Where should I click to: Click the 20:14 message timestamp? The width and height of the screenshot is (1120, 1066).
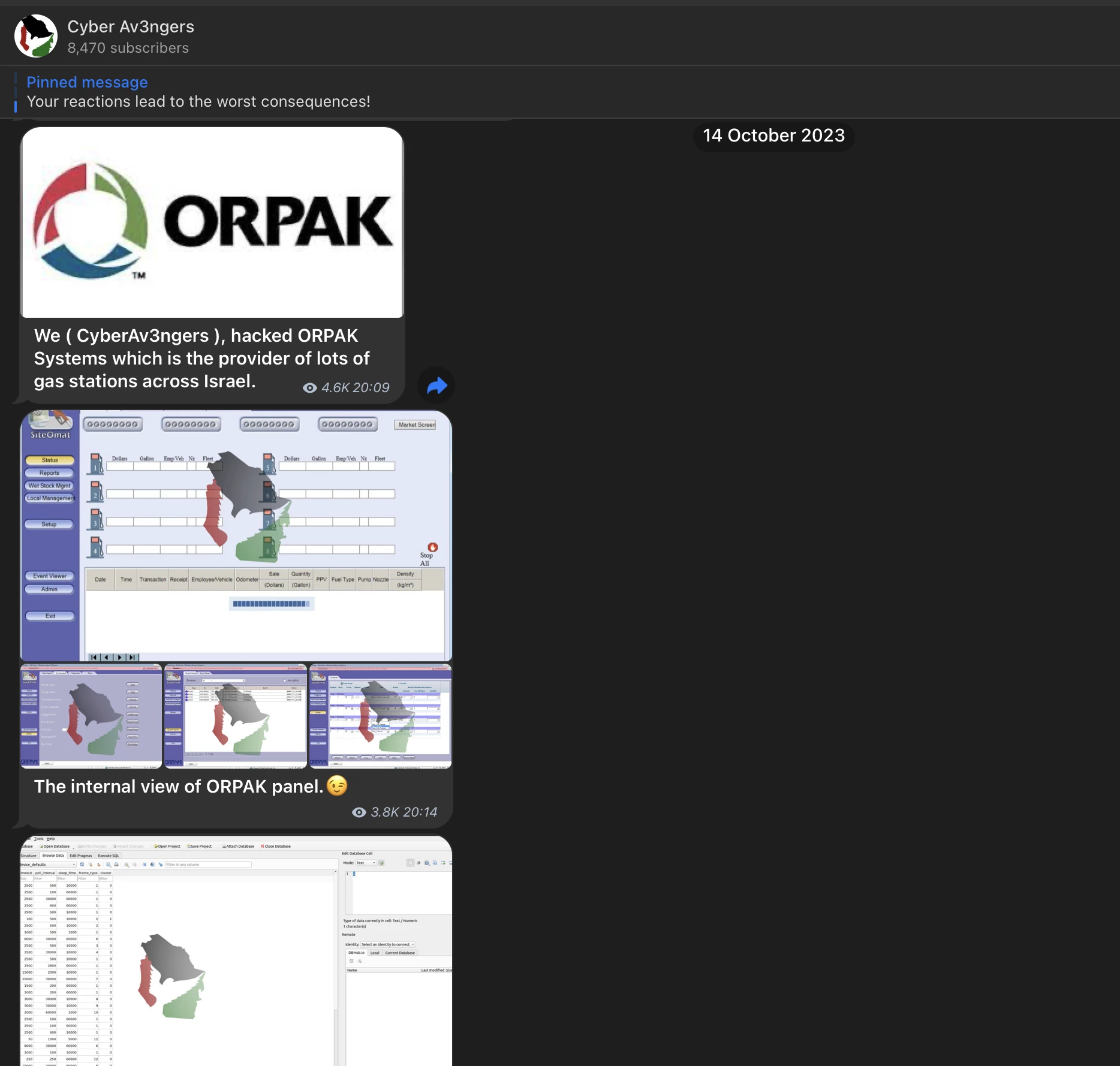420,812
